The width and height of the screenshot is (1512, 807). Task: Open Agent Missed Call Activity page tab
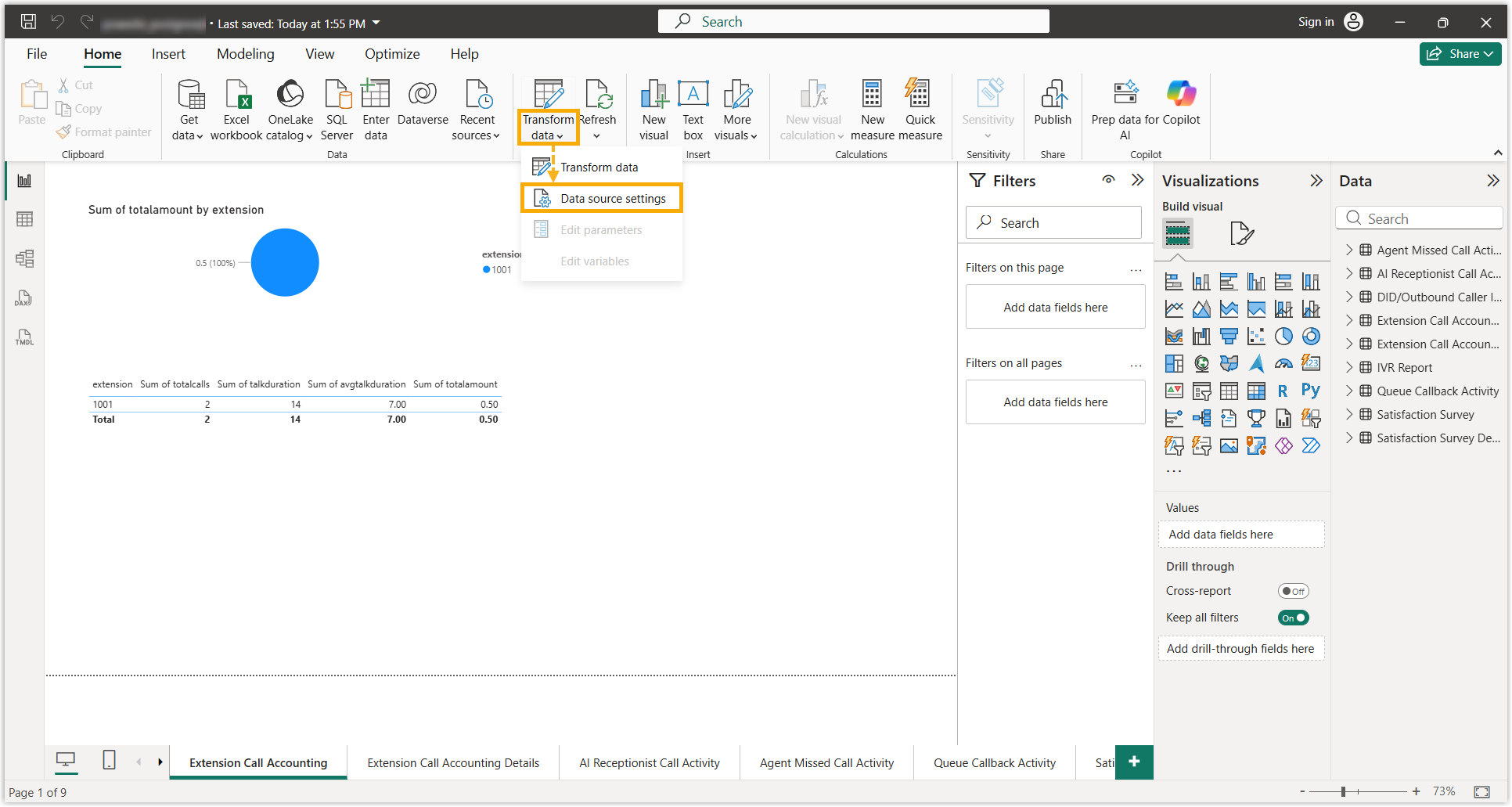(x=826, y=763)
